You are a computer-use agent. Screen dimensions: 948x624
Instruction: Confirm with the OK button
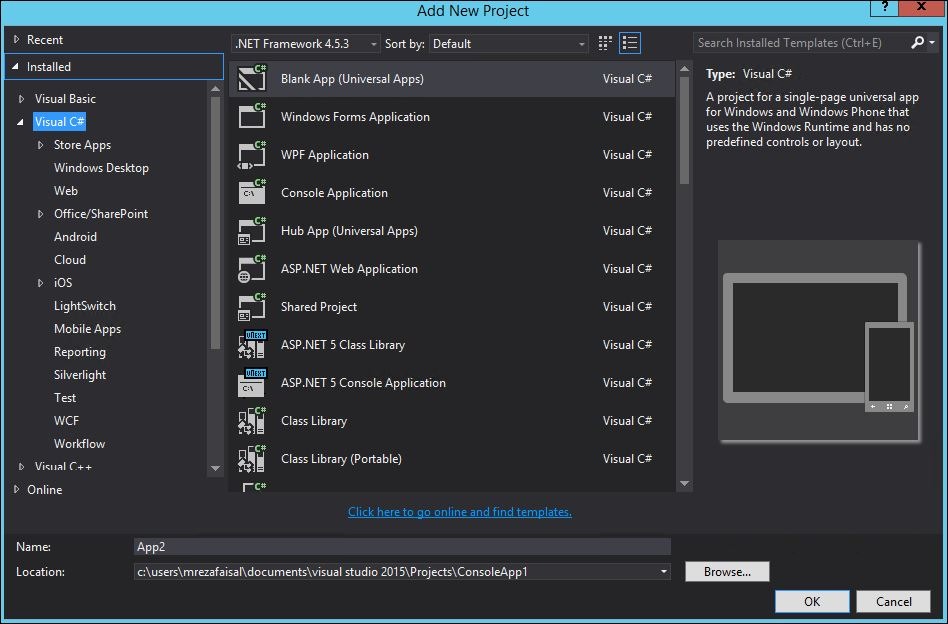[811, 601]
